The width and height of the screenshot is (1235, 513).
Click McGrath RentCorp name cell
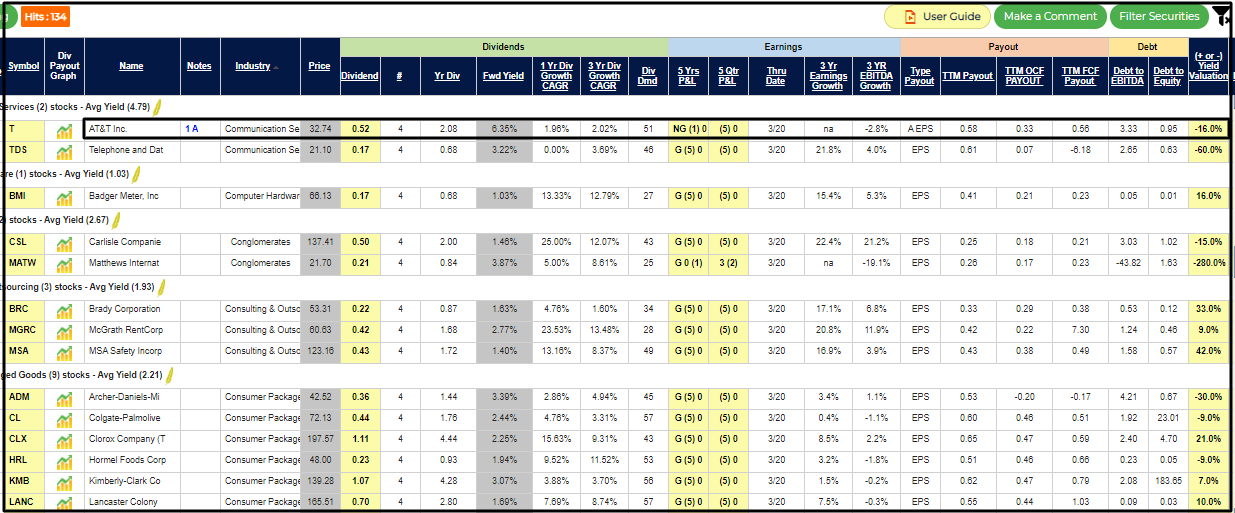click(x=132, y=330)
